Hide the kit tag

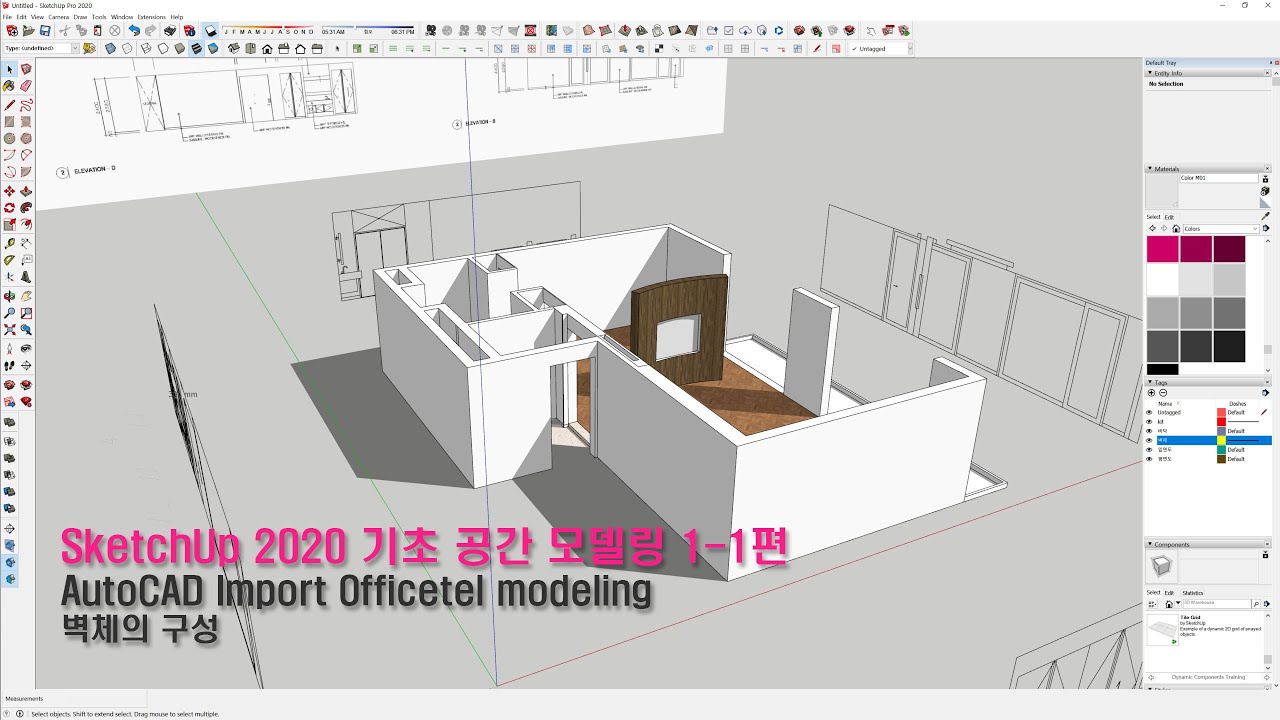[1149, 422]
